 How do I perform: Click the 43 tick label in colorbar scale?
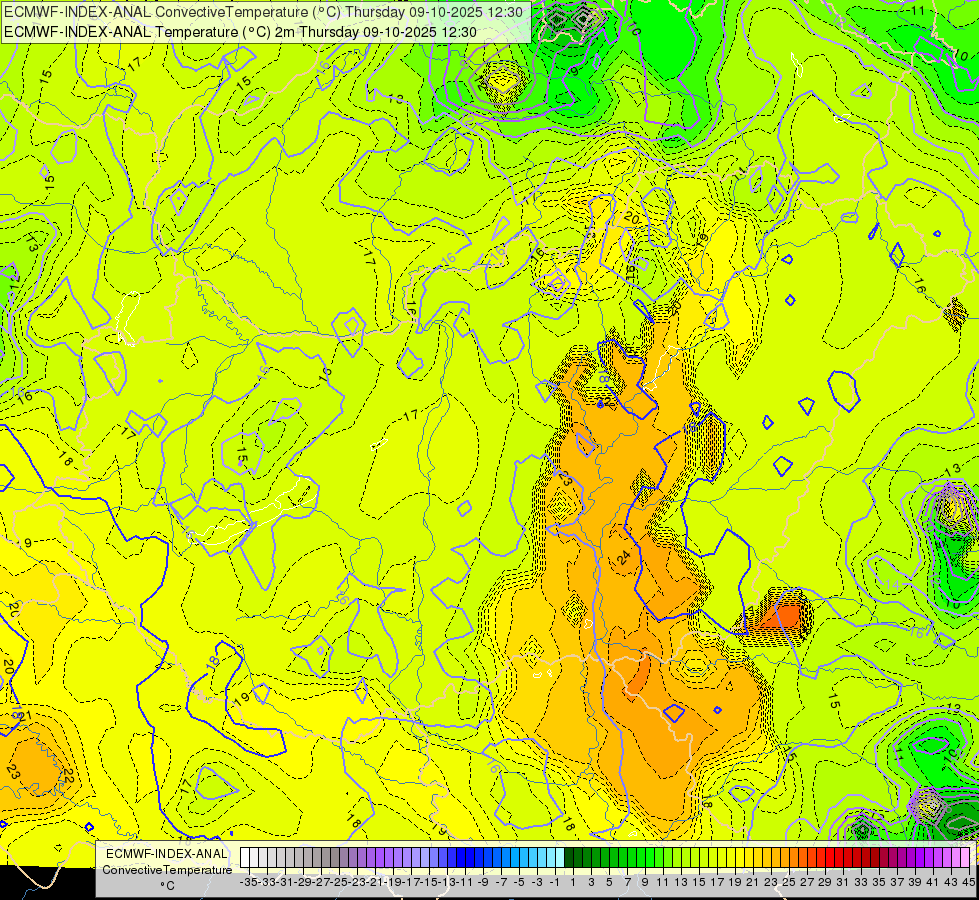click(x=951, y=882)
